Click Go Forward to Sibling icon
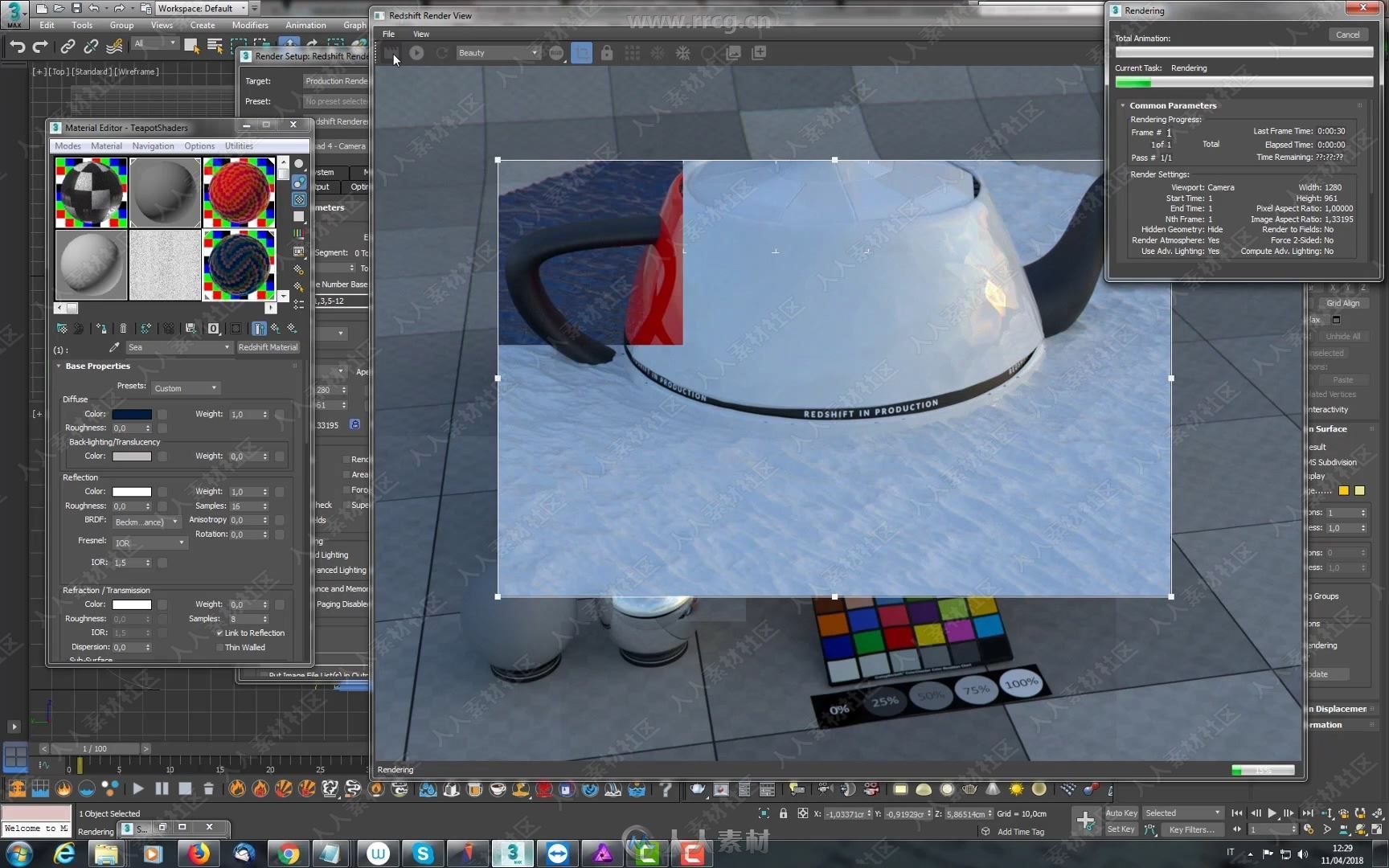Viewport: 1389px width, 868px height. point(292,328)
